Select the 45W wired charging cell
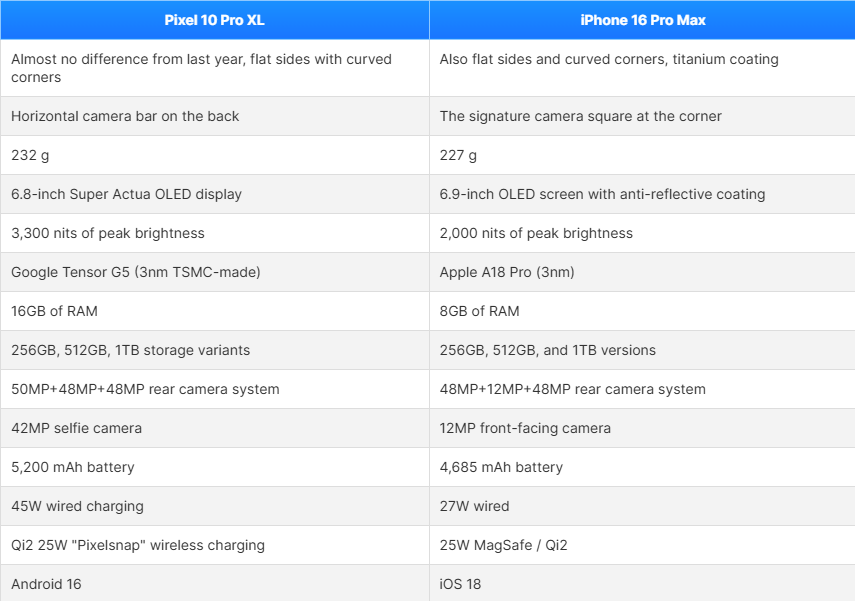The height and width of the screenshot is (601, 855). click(215, 506)
